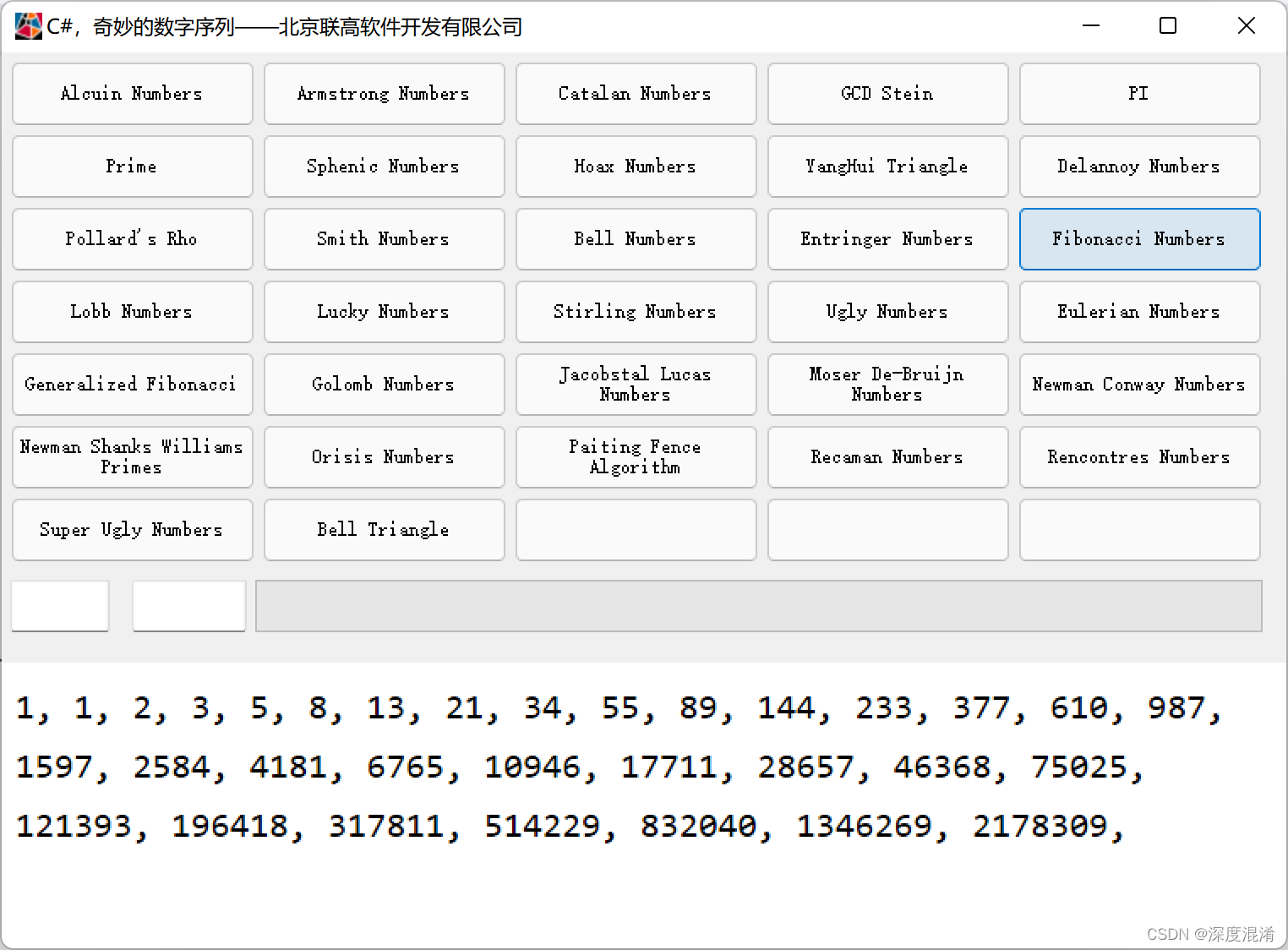Show Catalan Numbers
The height and width of the screenshot is (950, 1288).
tap(636, 94)
